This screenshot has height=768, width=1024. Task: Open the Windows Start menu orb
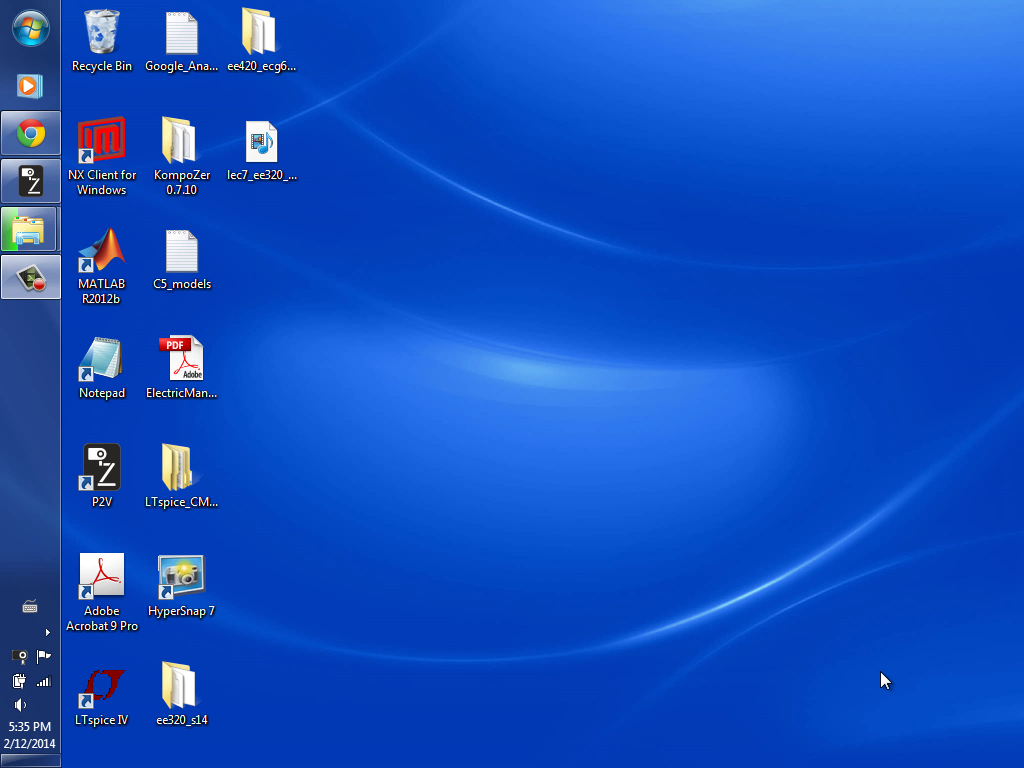click(x=30, y=28)
